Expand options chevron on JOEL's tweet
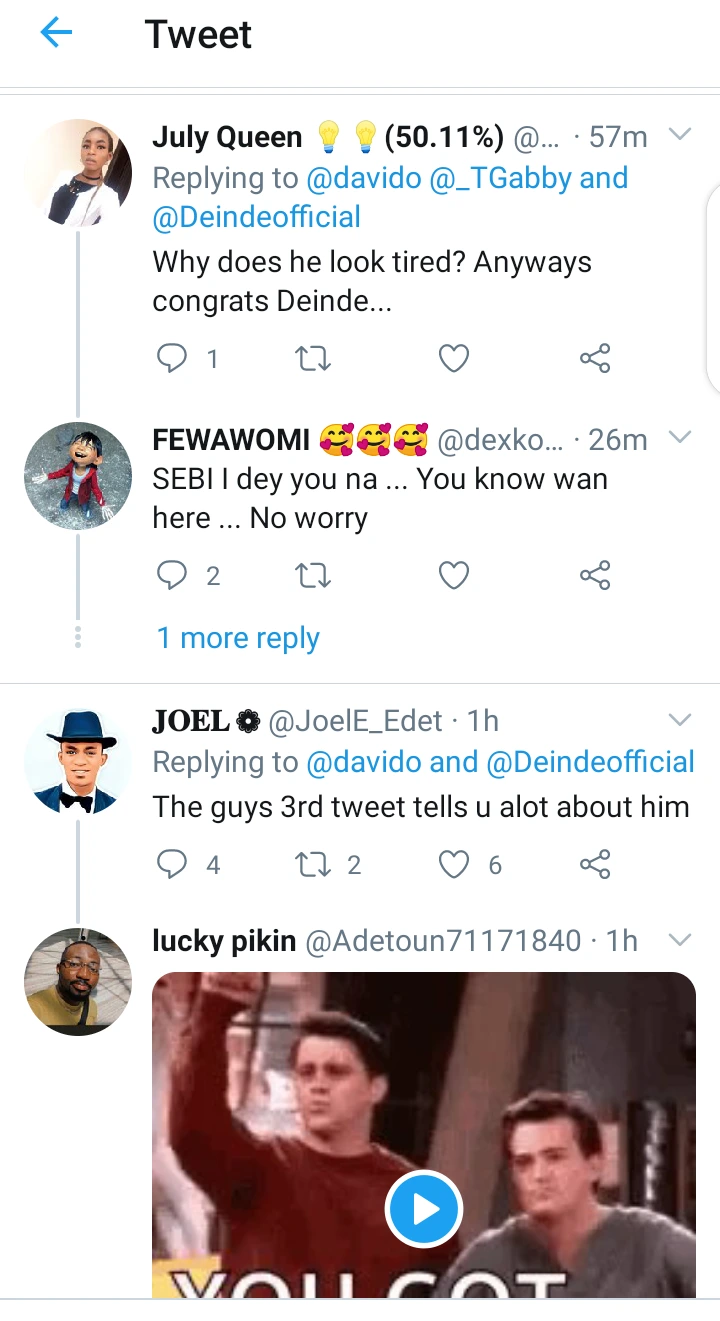This screenshot has width=720, height=1321. click(x=680, y=720)
